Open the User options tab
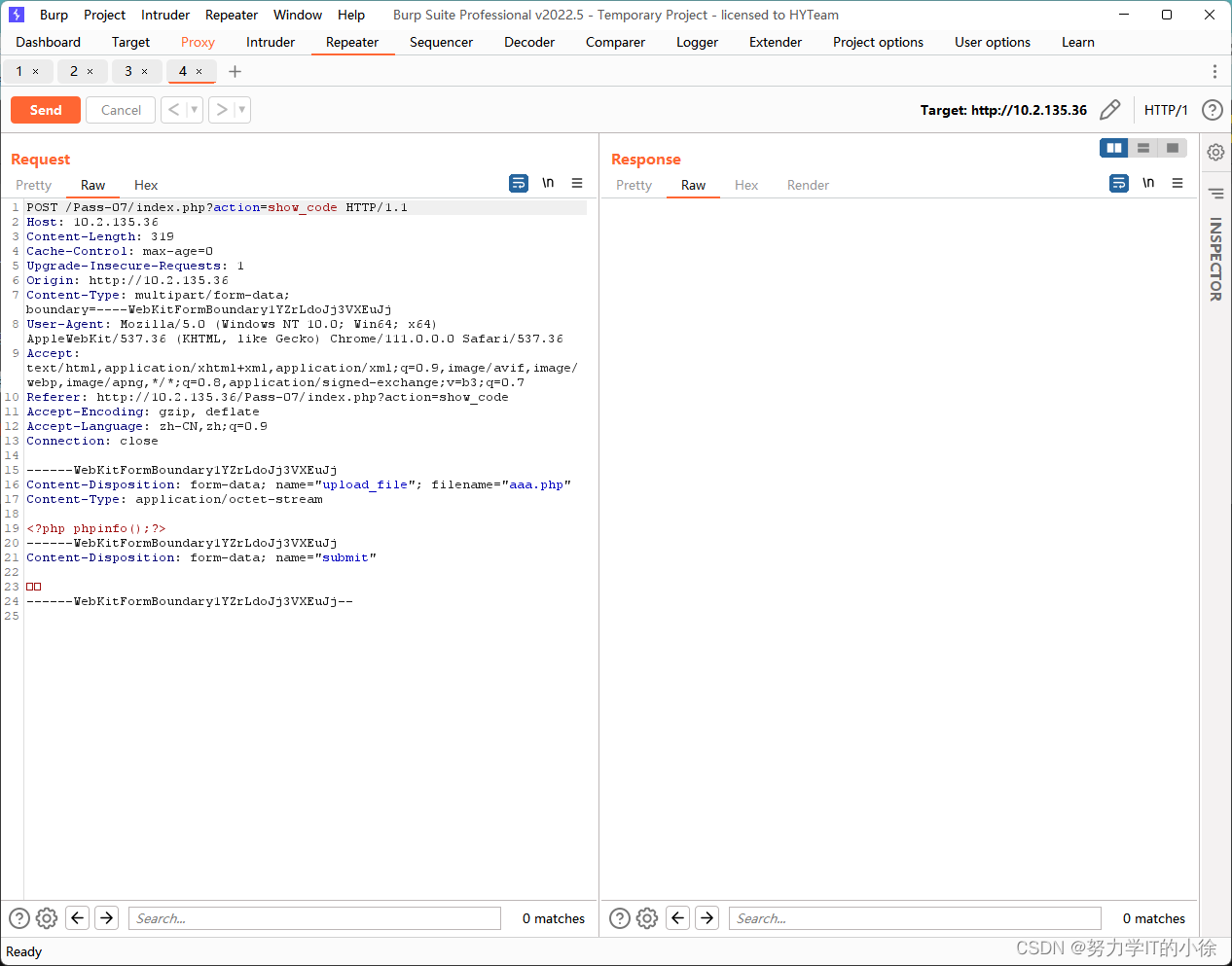Viewport: 1232px width, 966px height. click(993, 42)
